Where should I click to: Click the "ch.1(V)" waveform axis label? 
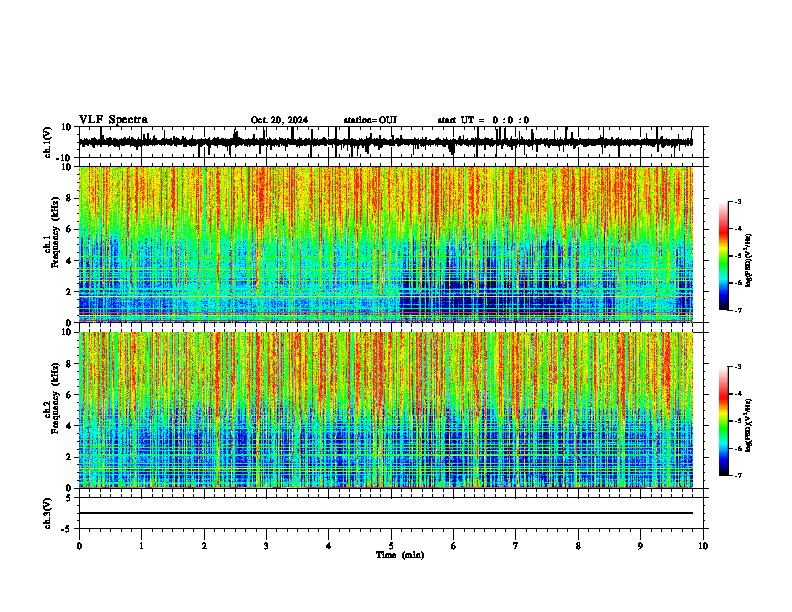coord(48,142)
